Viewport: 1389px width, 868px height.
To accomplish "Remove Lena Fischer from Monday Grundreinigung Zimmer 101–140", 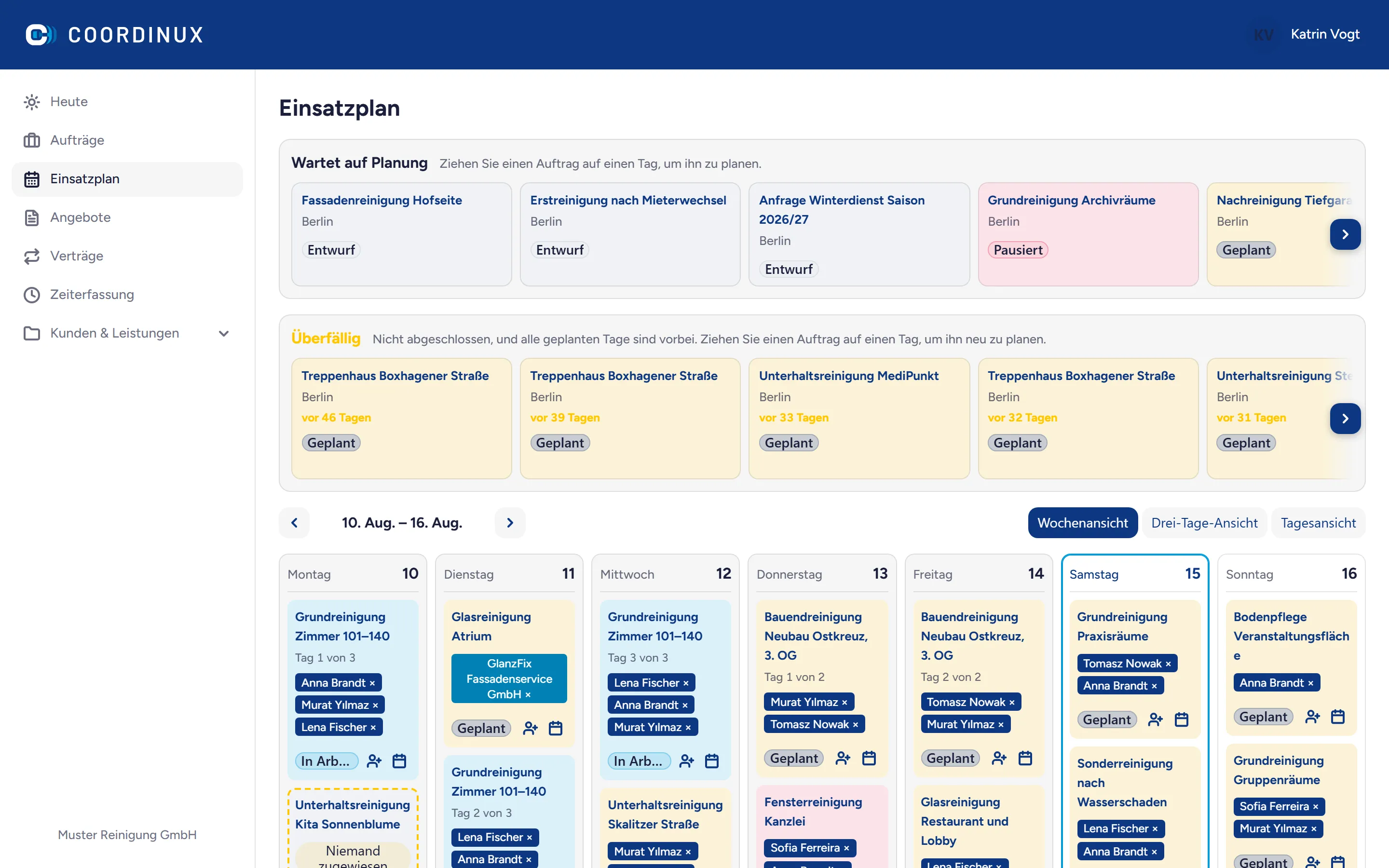I will (x=373, y=728).
